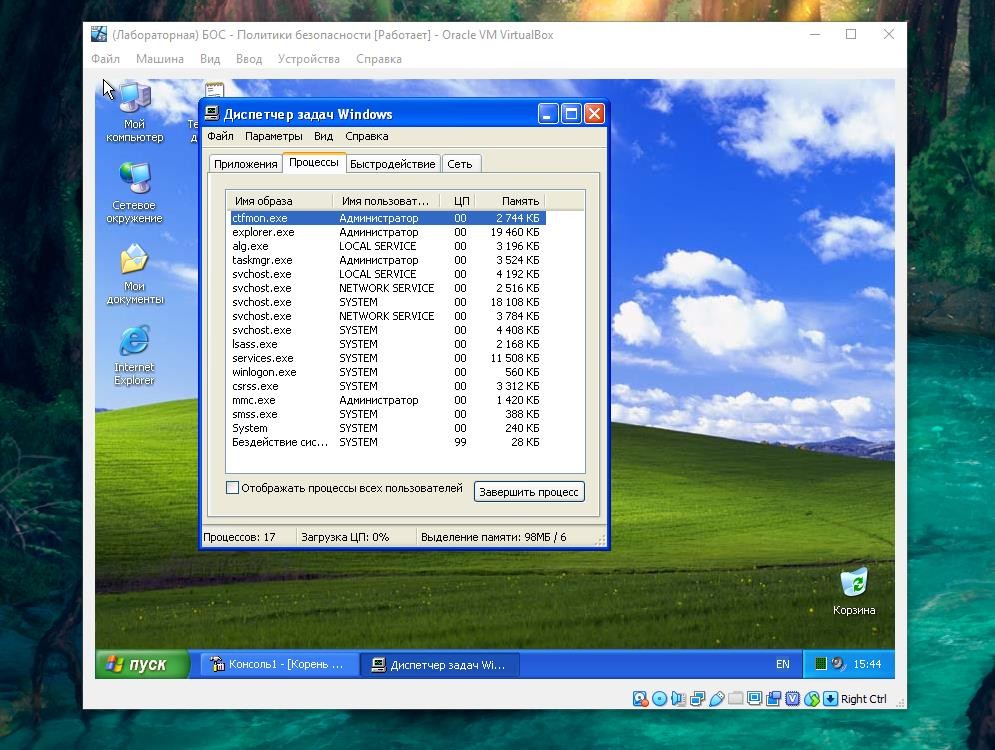Click the Right Ctrl host key label

coord(864,699)
